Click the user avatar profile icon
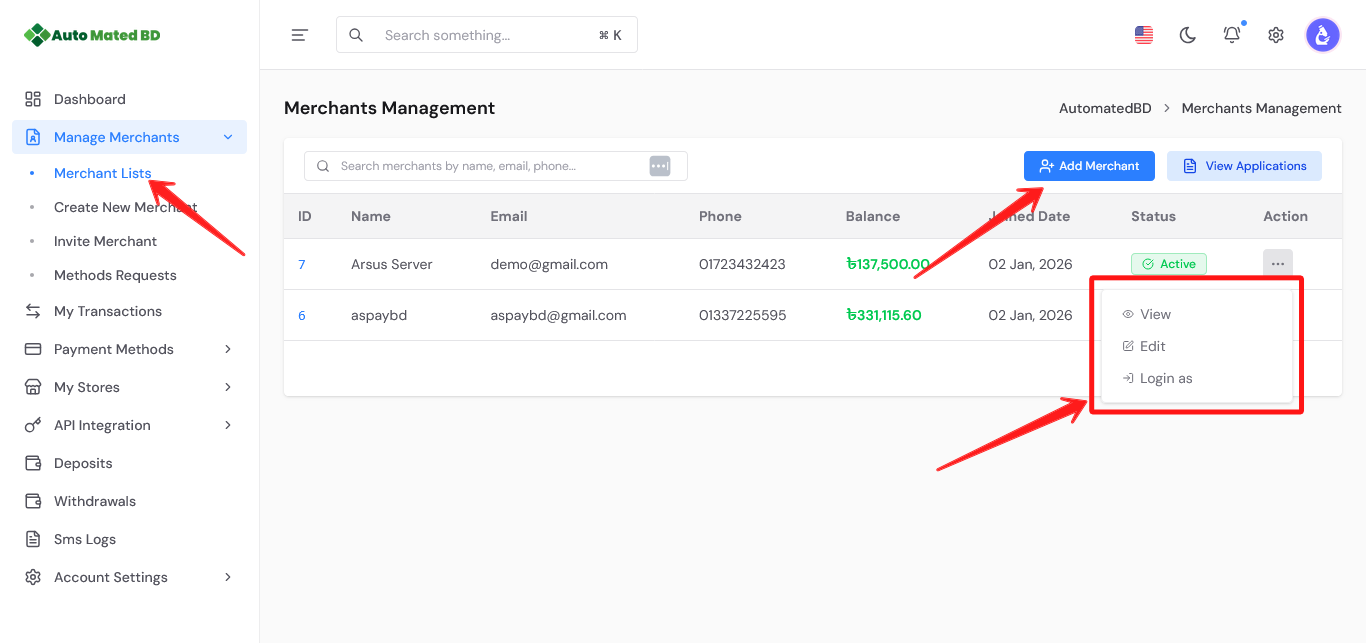1366x643 pixels. (x=1323, y=35)
